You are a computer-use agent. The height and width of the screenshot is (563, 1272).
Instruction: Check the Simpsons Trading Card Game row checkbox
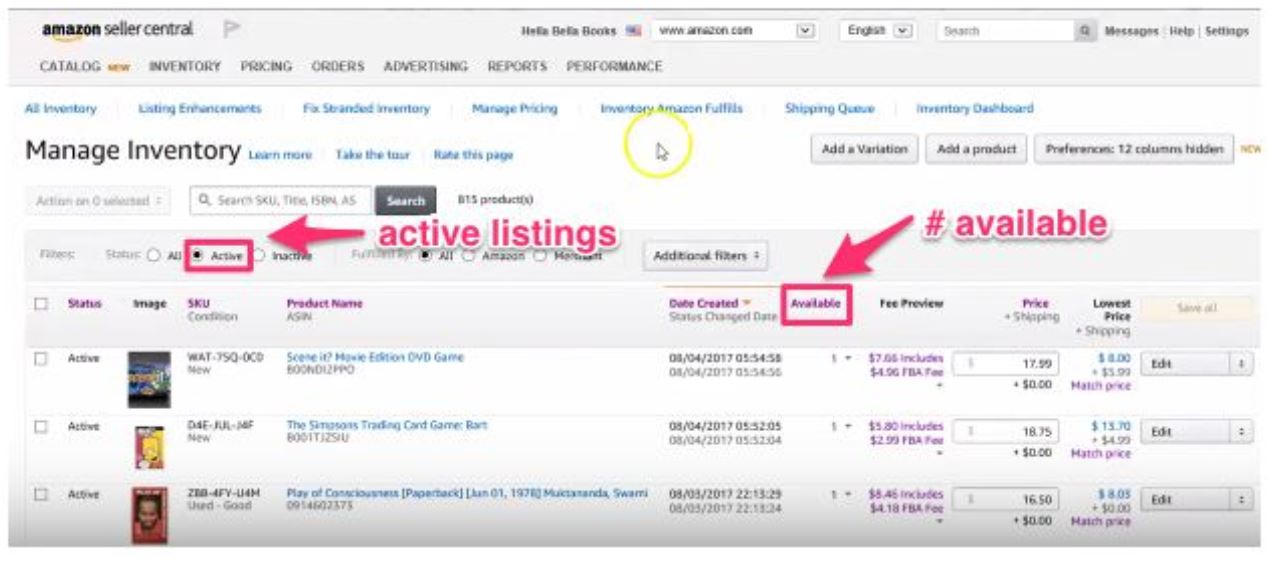point(41,426)
